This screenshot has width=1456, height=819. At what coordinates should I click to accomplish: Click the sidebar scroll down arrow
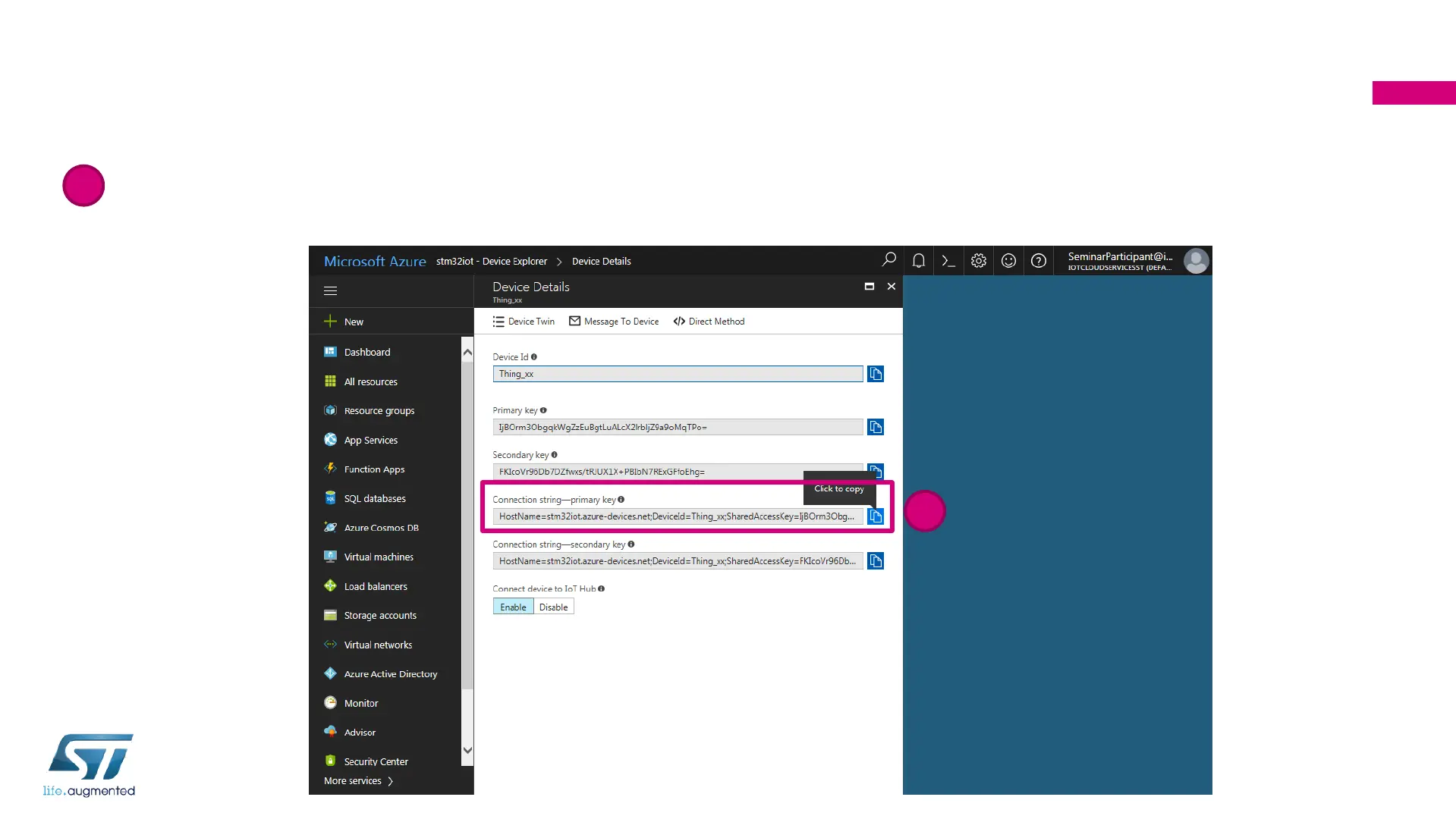click(467, 750)
